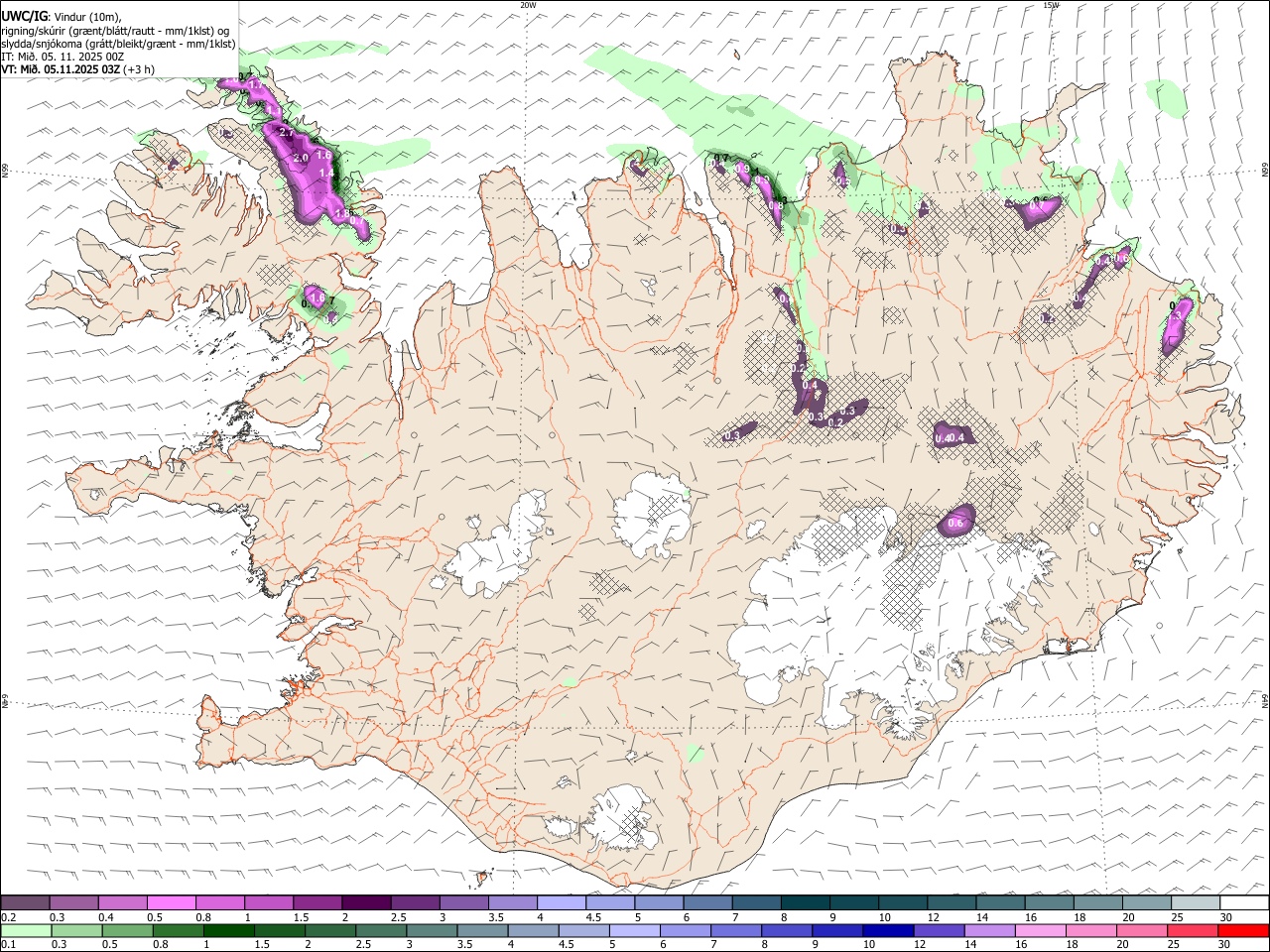Click the '2.7' precipitation value on the map
This screenshot has height=952, width=1270.
coord(287,132)
